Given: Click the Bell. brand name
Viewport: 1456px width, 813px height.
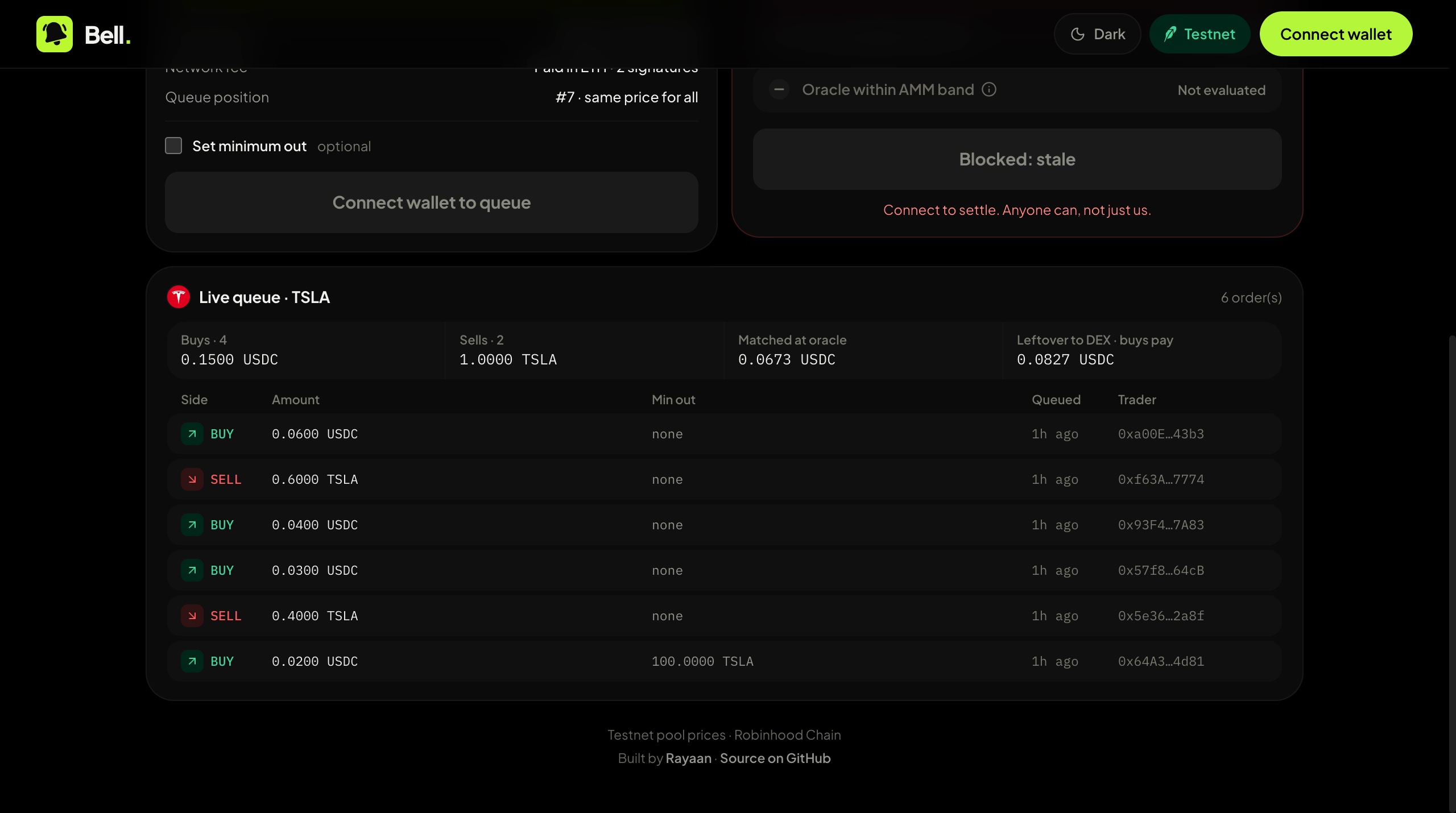Looking at the screenshot, I should click(107, 35).
